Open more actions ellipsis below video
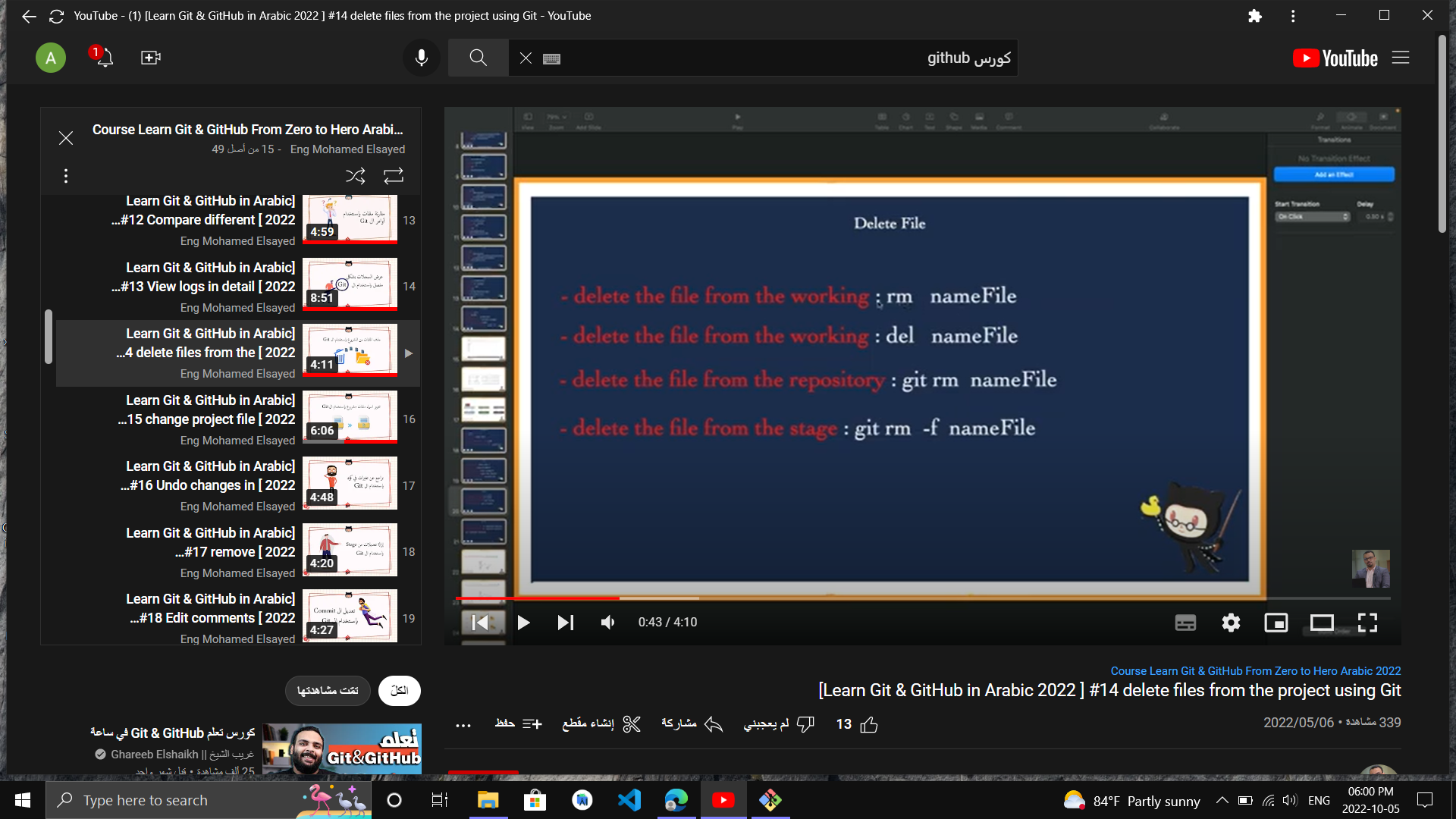This screenshot has height=819, width=1456. pyautogui.click(x=463, y=725)
